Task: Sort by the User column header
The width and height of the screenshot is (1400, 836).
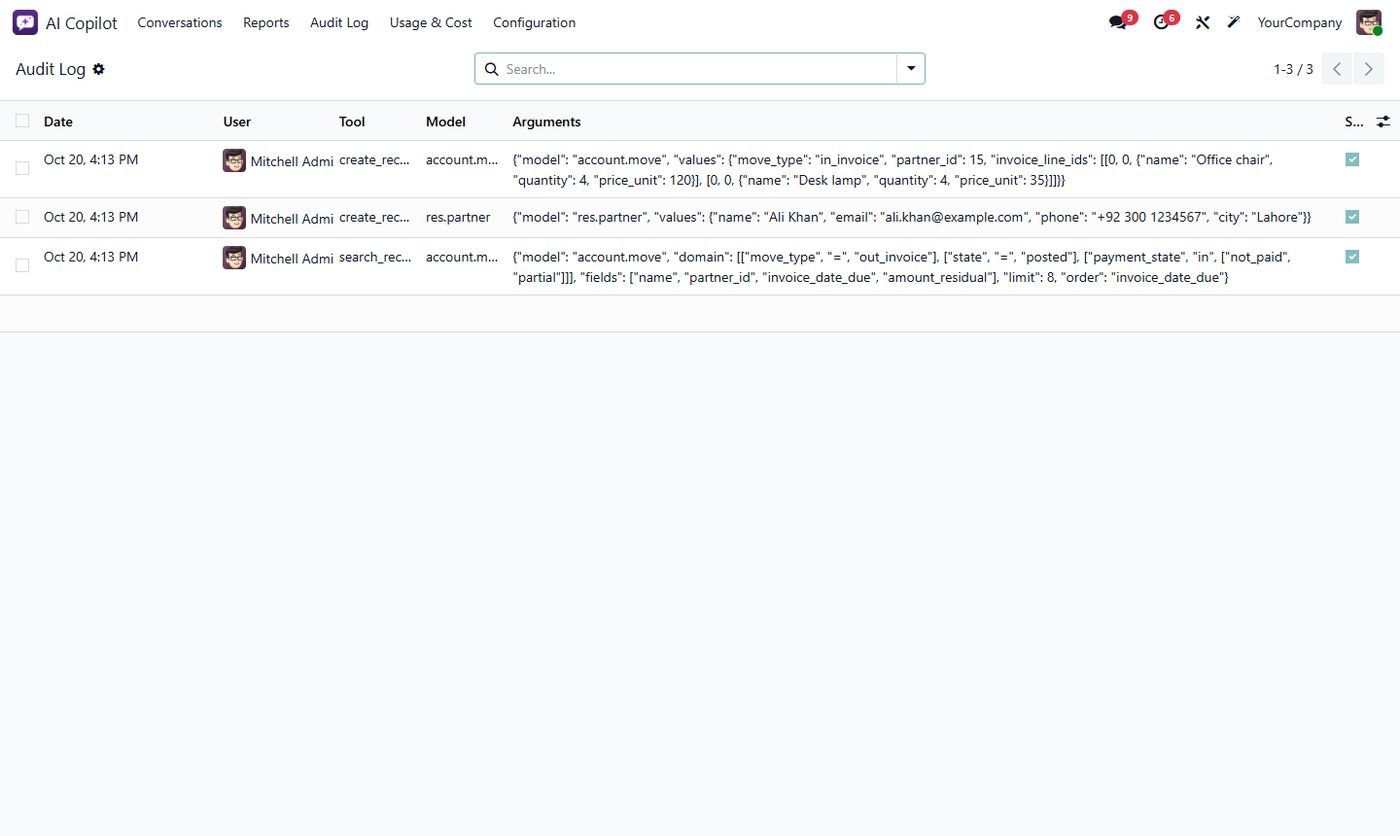Action: tap(237, 122)
